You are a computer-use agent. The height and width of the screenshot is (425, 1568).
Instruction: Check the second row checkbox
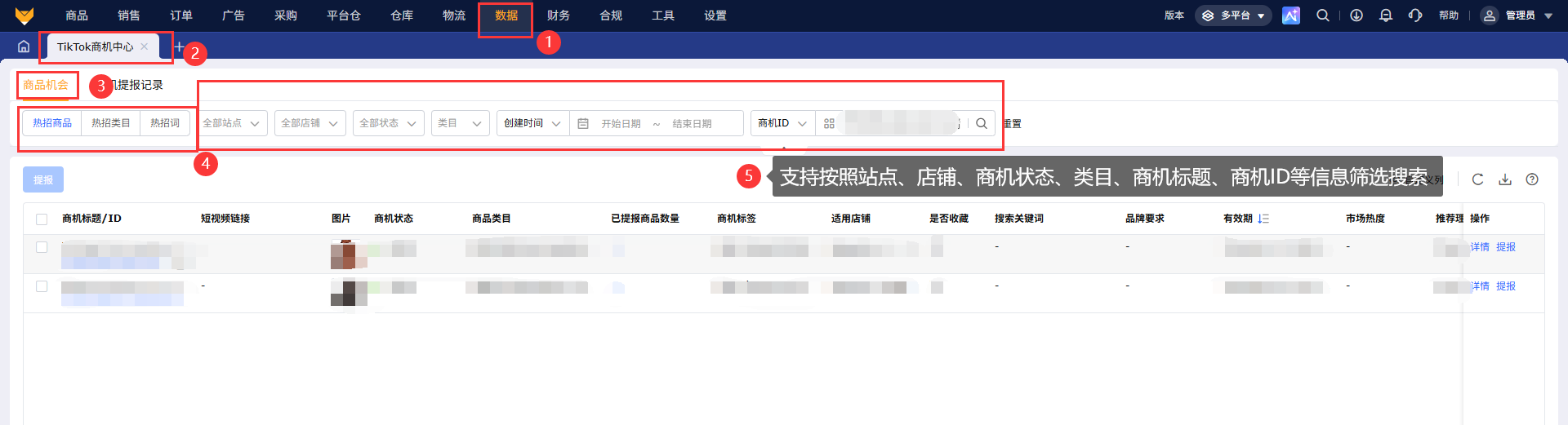42,286
